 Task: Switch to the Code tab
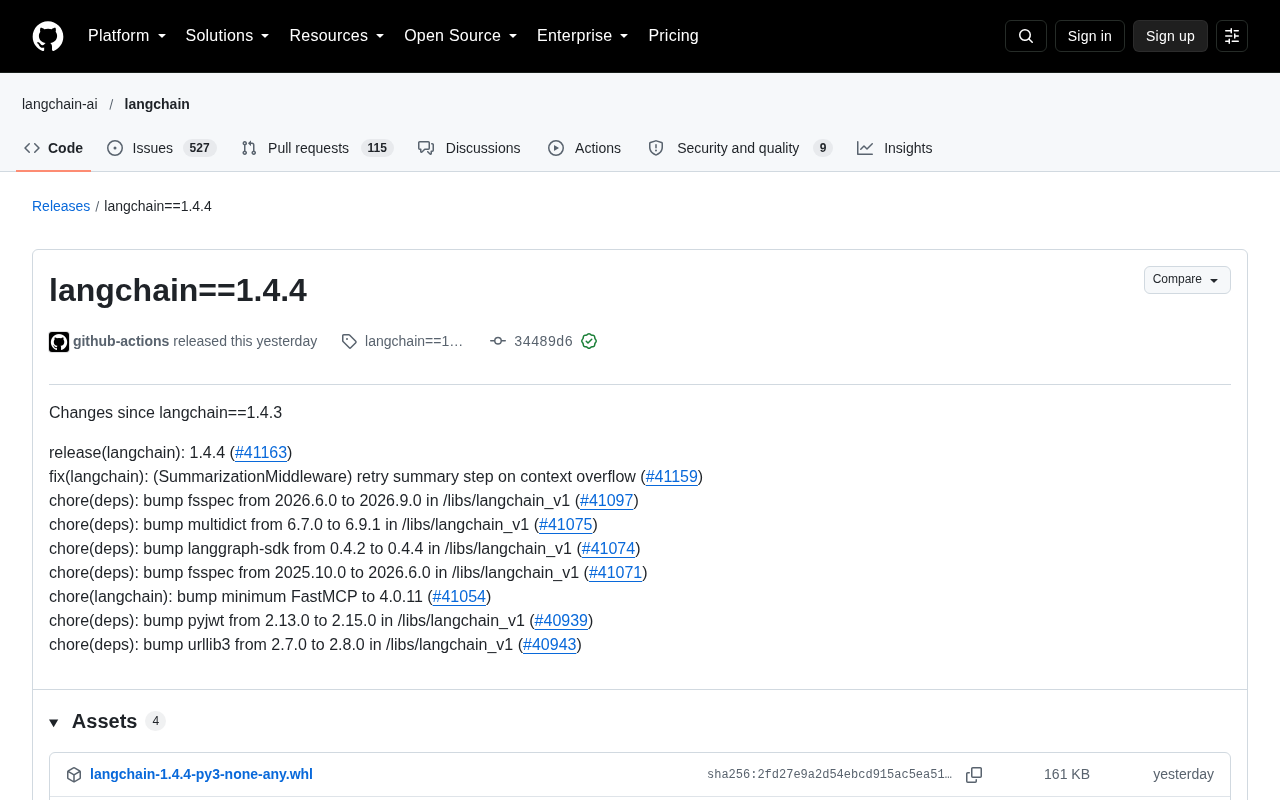click(x=54, y=148)
